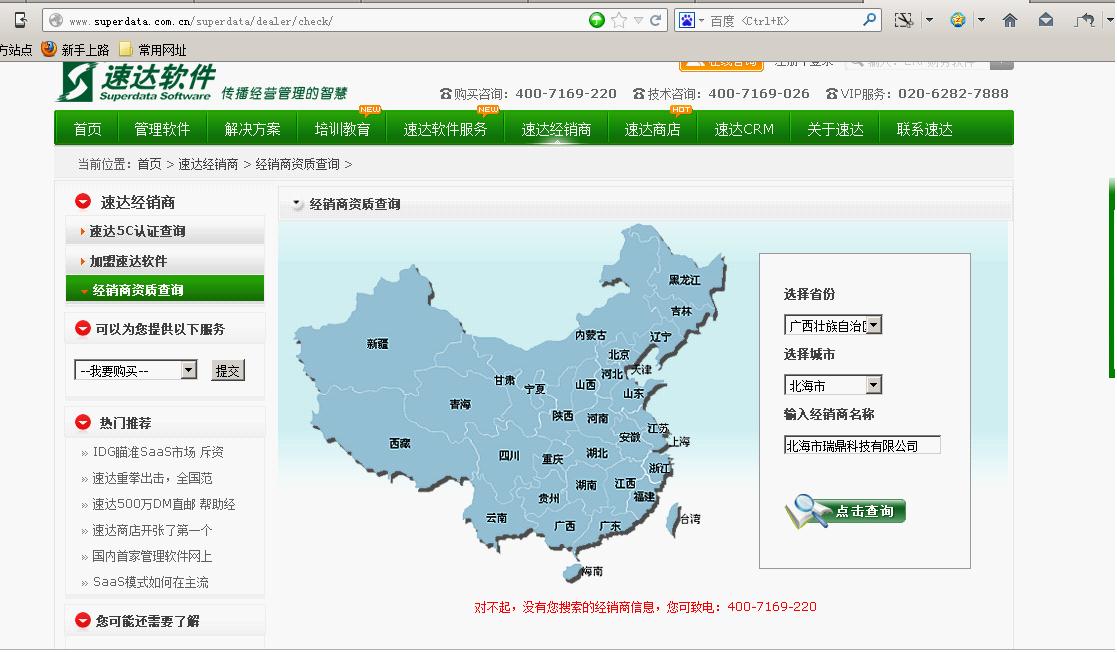Open the 我要购买 dropdown
This screenshot has height=652, width=1117.
pyautogui.click(x=135, y=370)
